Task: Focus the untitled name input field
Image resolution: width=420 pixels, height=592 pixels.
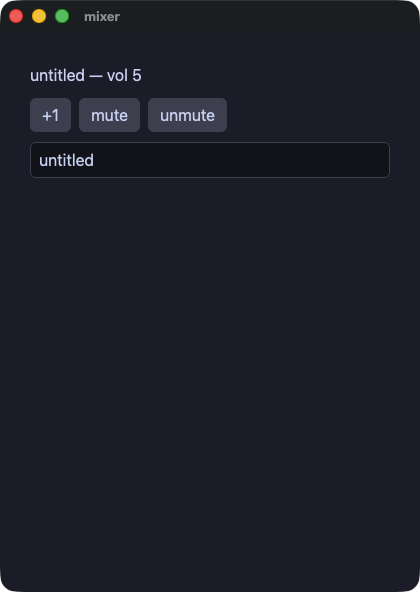Action: point(210,160)
